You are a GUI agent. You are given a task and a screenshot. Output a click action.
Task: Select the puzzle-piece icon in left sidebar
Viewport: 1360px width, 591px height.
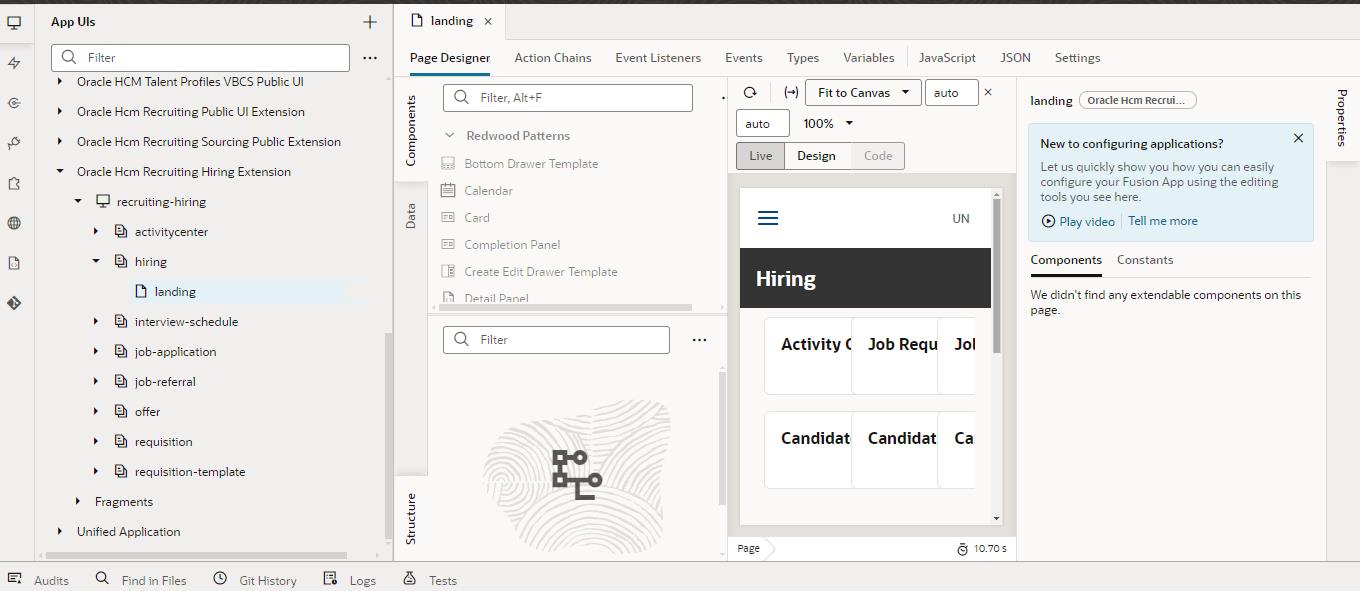(x=14, y=183)
